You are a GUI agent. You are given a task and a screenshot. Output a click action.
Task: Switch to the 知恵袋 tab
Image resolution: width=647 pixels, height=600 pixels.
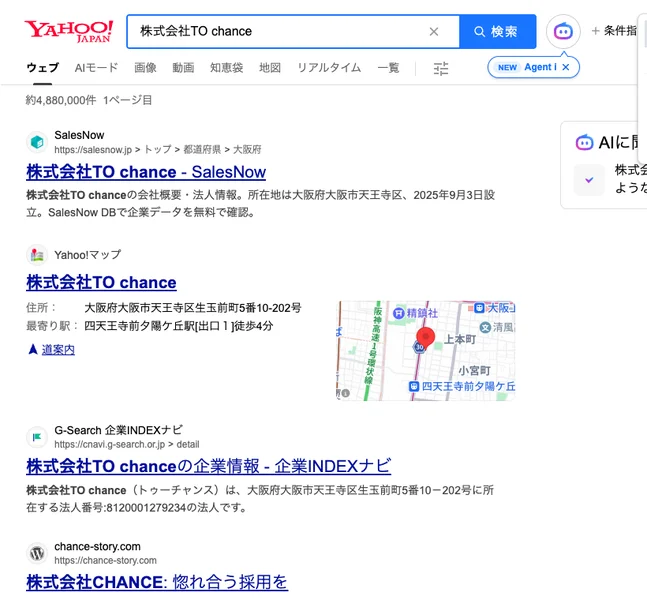(x=227, y=68)
